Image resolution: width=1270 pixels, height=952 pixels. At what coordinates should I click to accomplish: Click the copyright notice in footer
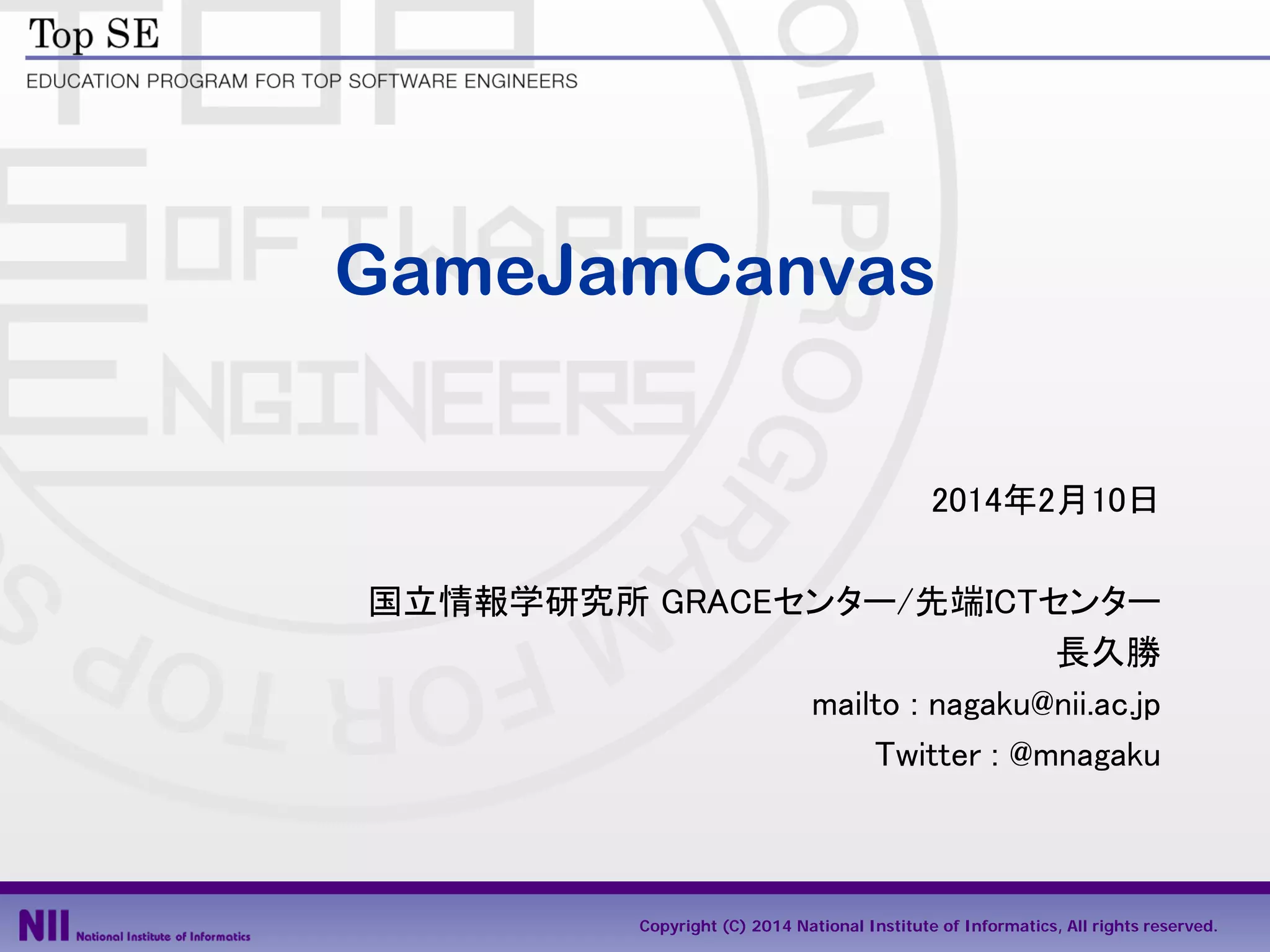928,926
